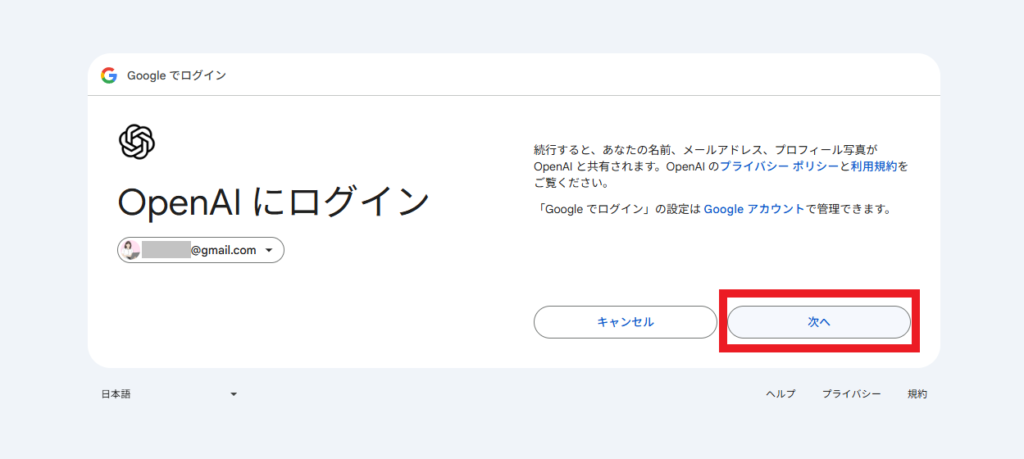
Task: Open the 日本語 language dropdown
Action: click(x=168, y=394)
